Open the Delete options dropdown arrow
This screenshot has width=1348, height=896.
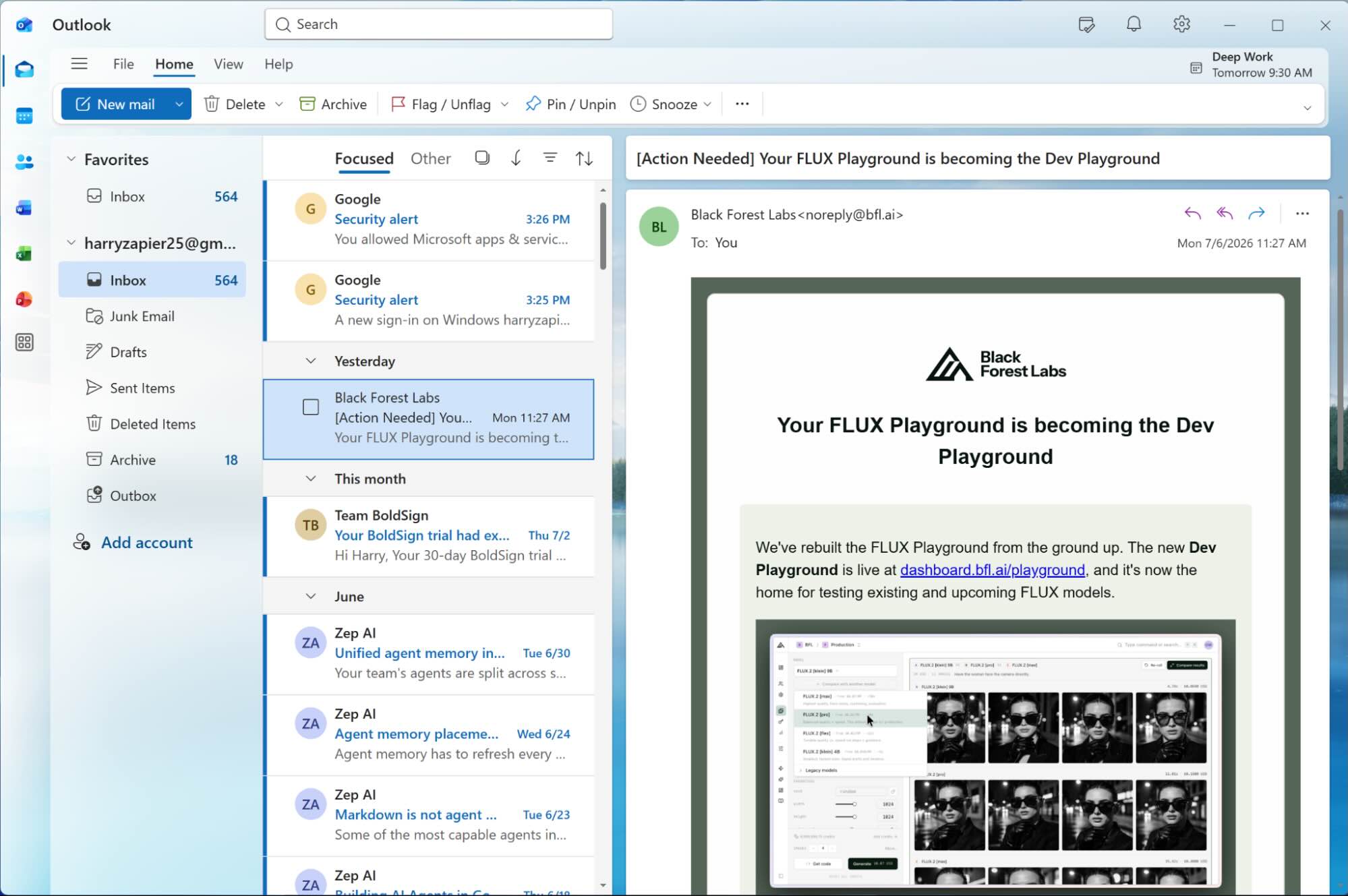click(x=279, y=104)
